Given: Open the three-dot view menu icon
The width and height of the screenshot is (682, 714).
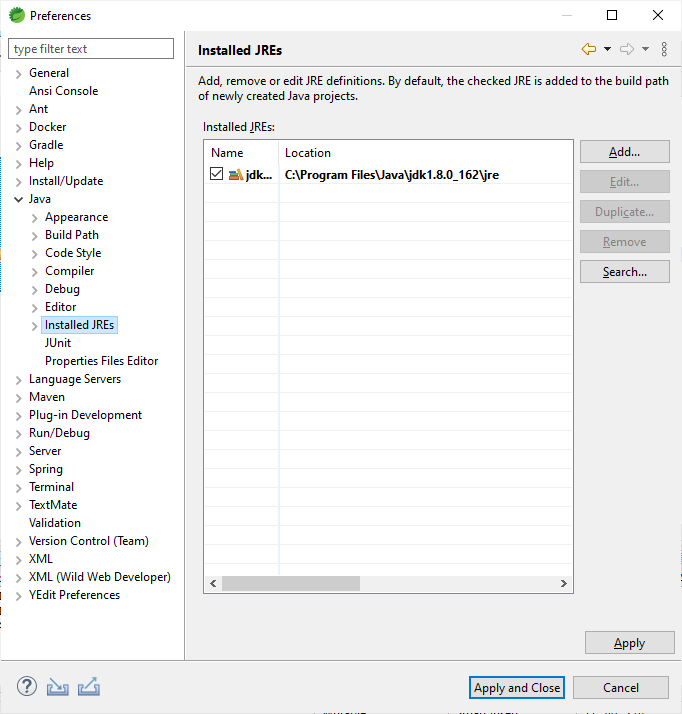Looking at the screenshot, I should 664,50.
